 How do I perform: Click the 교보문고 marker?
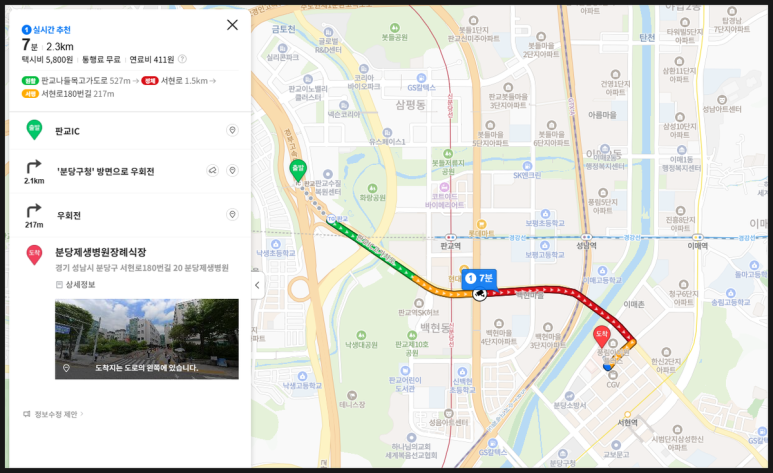coord(616,445)
